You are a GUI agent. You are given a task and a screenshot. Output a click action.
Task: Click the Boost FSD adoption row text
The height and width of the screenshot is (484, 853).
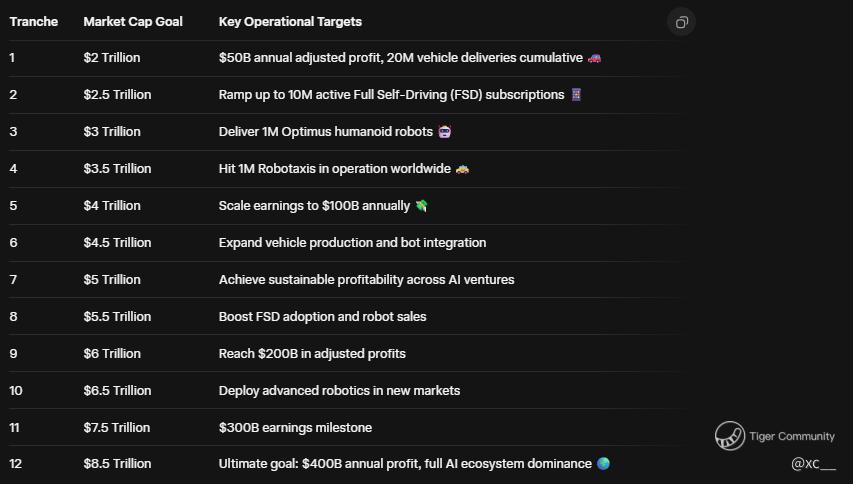(323, 317)
